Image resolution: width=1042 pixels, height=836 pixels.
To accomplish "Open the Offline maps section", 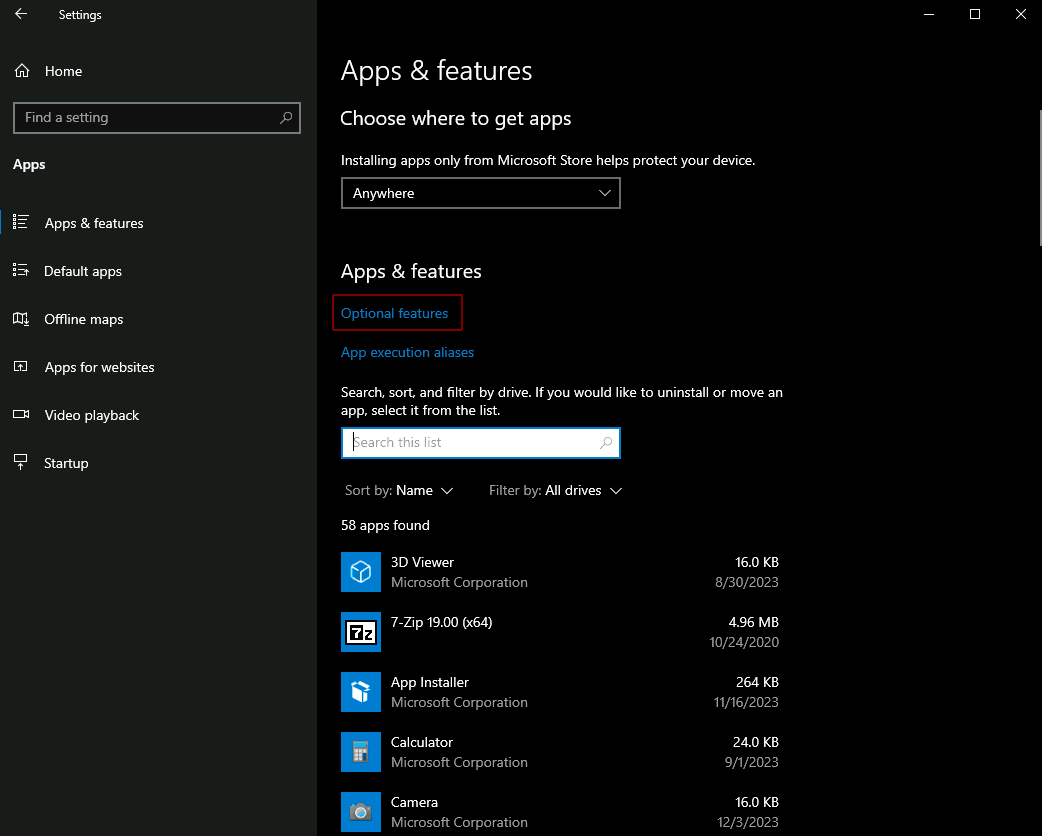I will pos(84,319).
